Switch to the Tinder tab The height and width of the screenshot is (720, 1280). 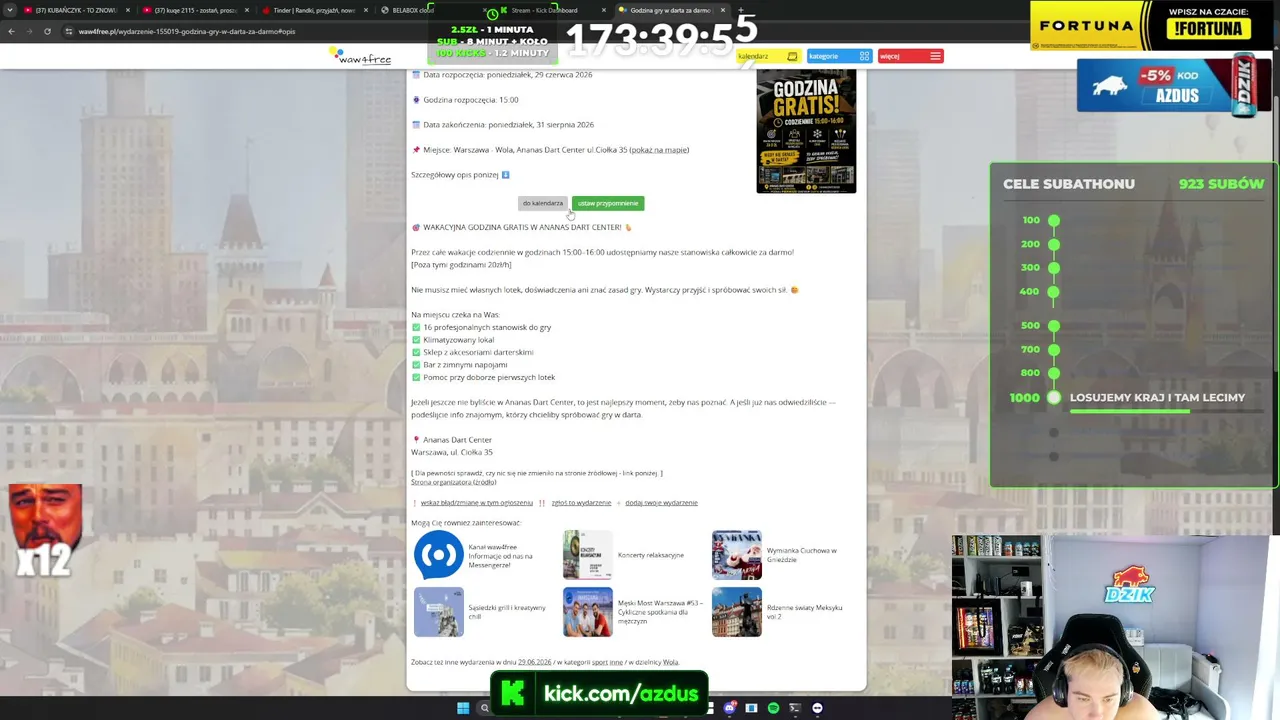click(314, 10)
